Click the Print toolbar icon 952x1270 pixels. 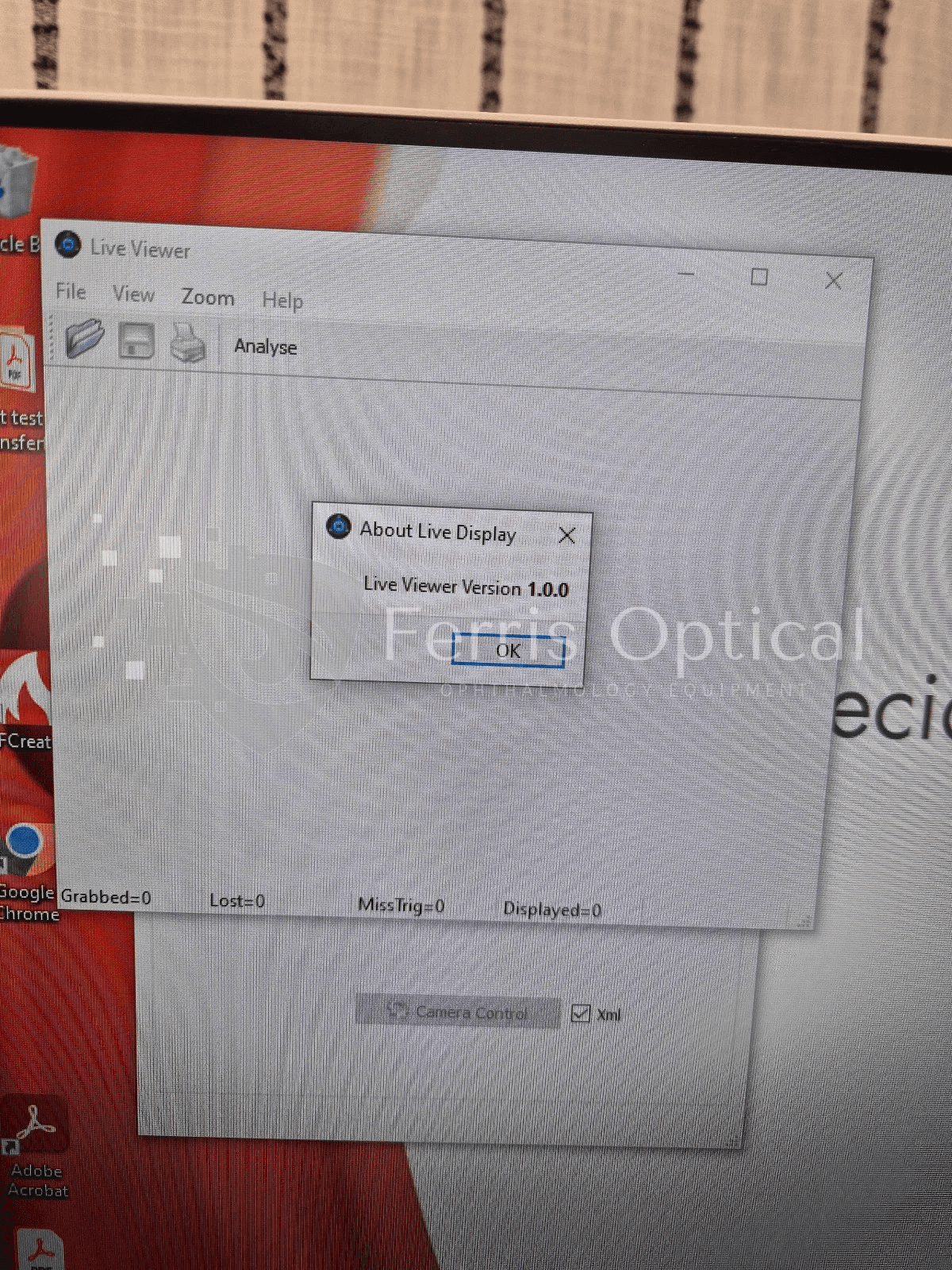coord(188,344)
